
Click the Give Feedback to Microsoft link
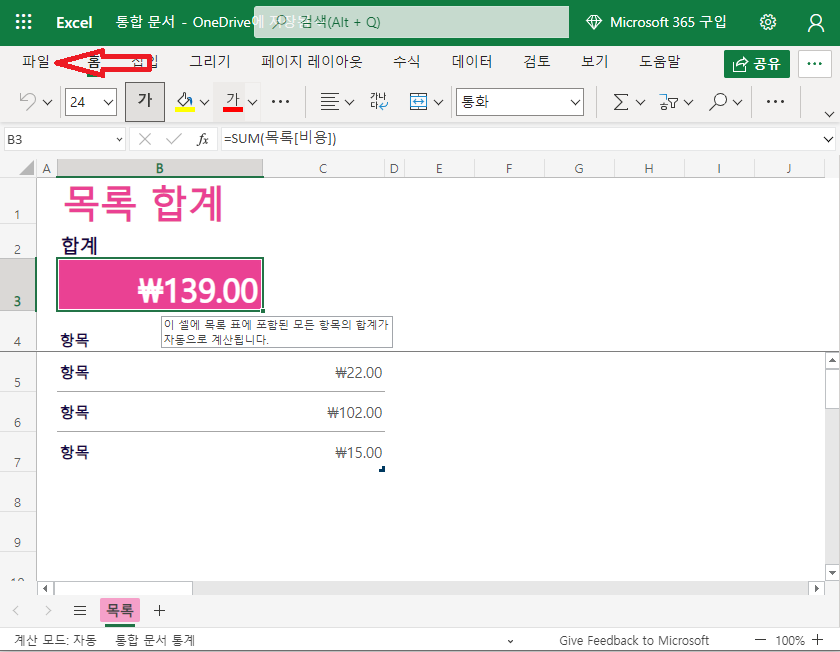pyautogui.click(x=634, y=639)
